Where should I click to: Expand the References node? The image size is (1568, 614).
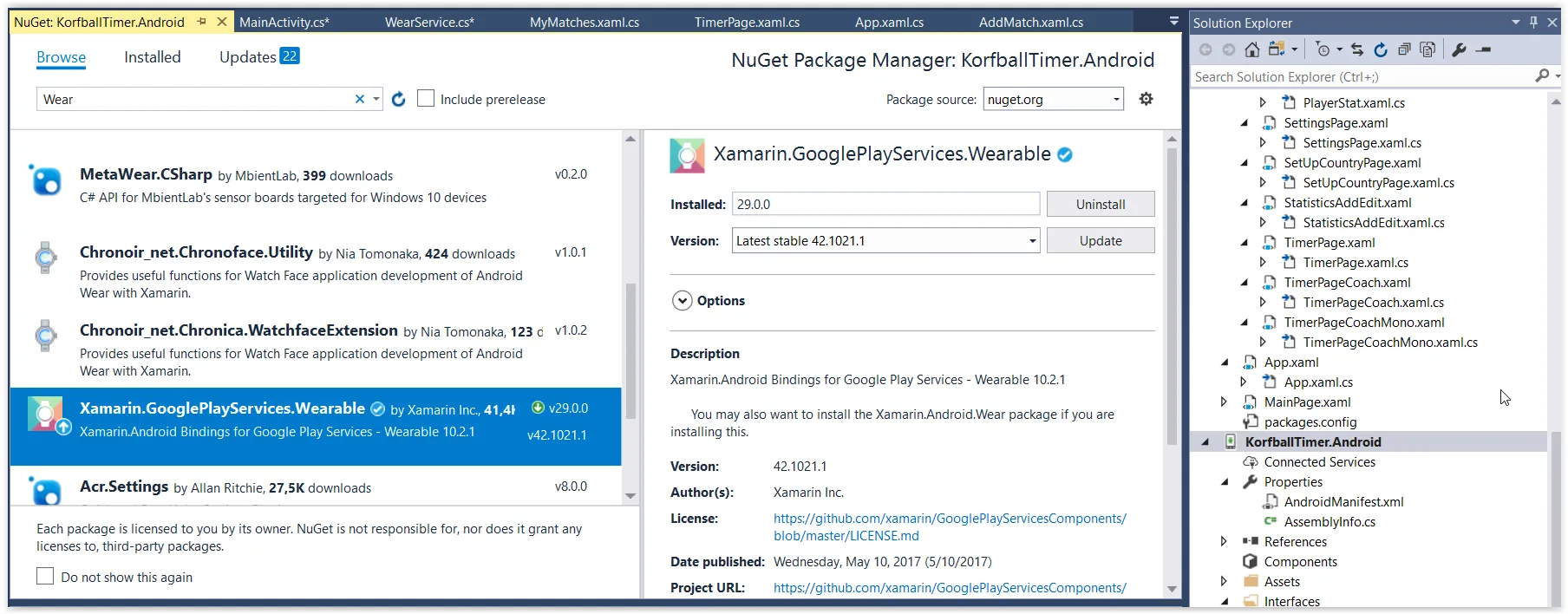point(1224,541)
